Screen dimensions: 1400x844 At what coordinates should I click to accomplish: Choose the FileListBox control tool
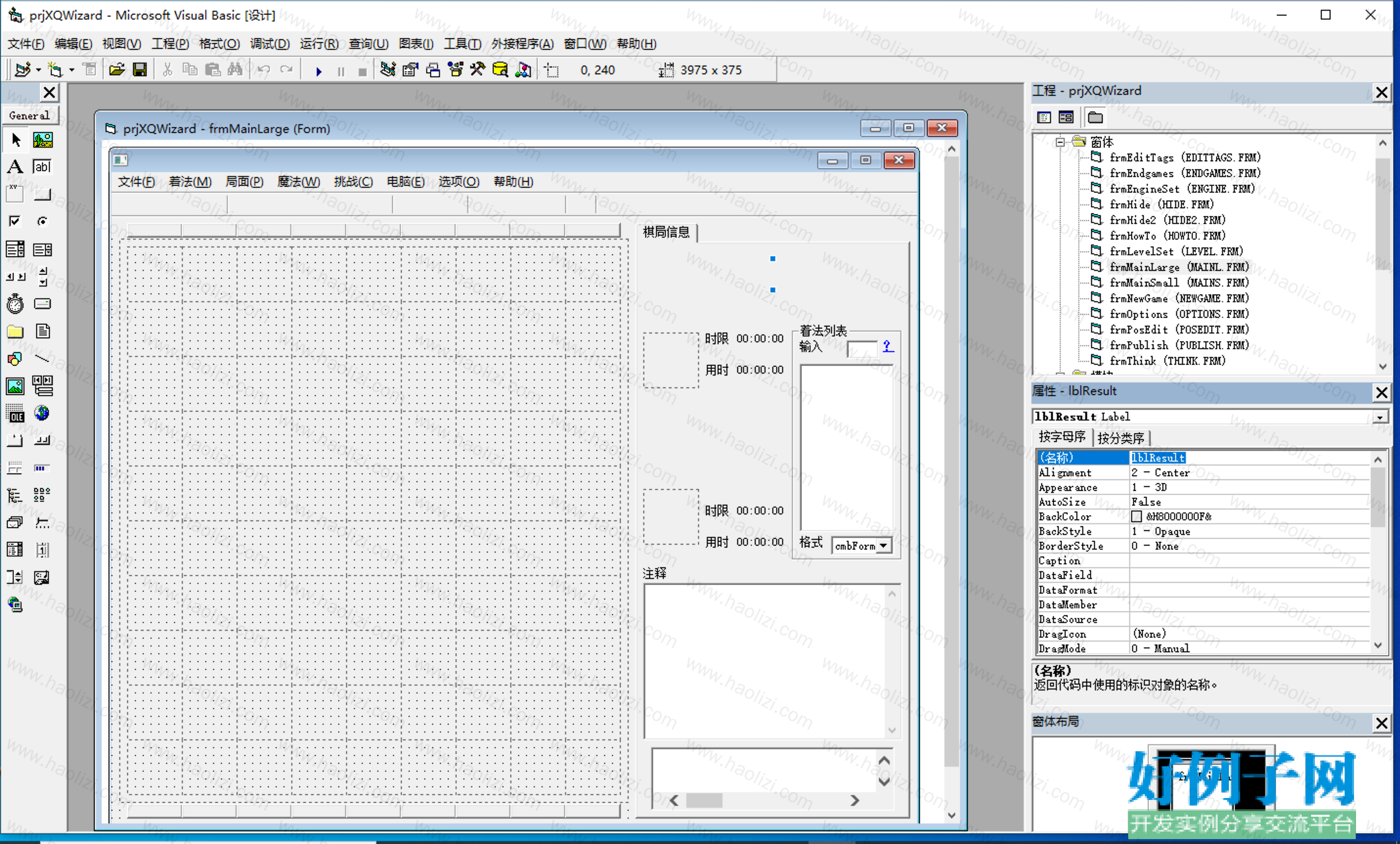coord(43,332)
